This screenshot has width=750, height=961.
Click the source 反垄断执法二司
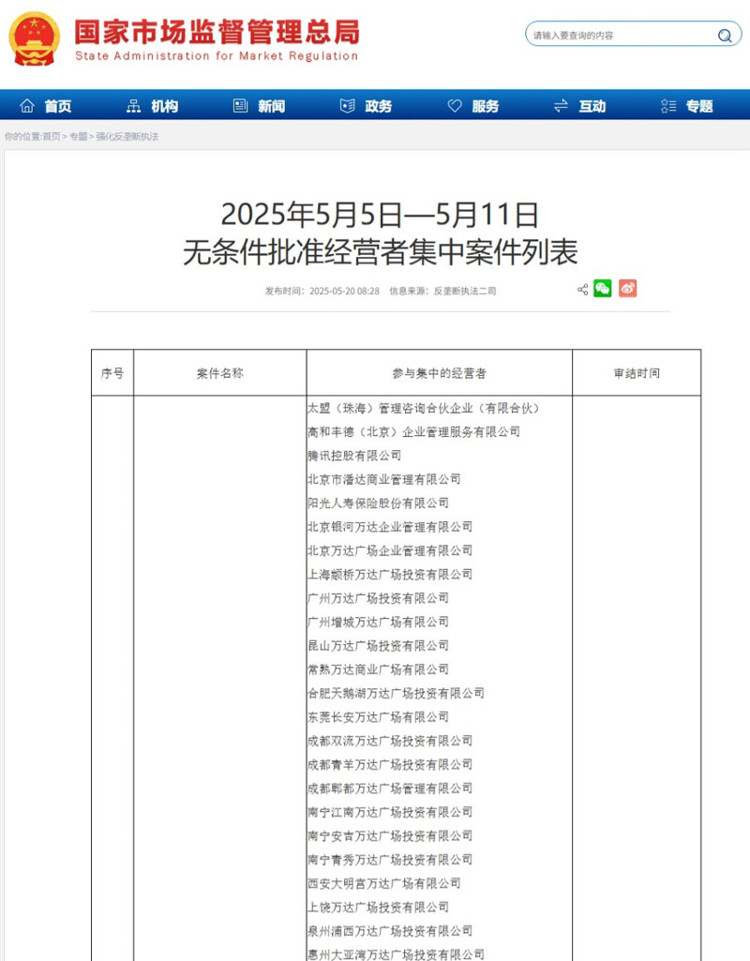[x=465, y=291]
